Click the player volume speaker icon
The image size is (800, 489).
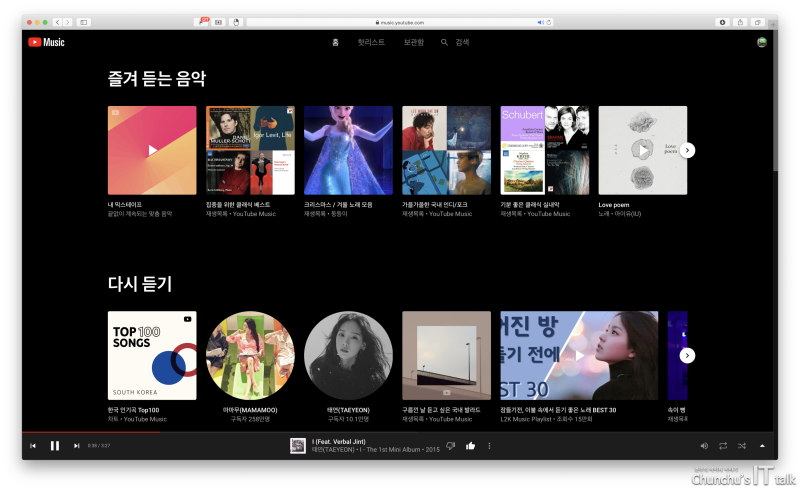pyautogui.click(x=704, y=446)
